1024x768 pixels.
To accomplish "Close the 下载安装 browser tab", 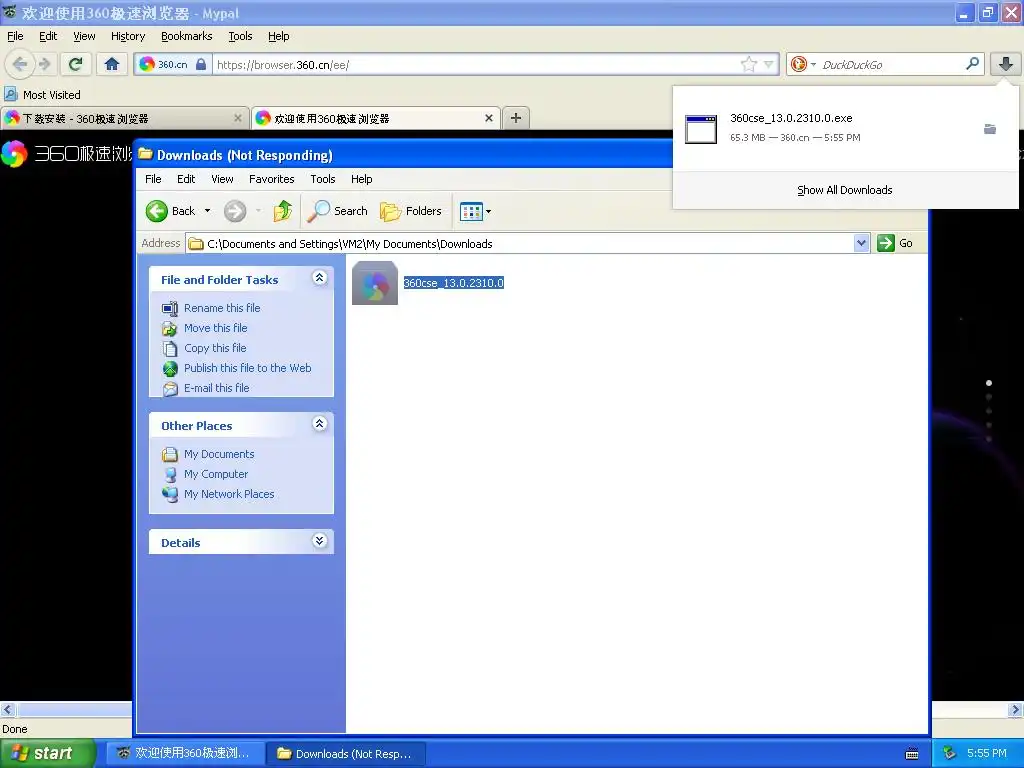I will 238,118.
